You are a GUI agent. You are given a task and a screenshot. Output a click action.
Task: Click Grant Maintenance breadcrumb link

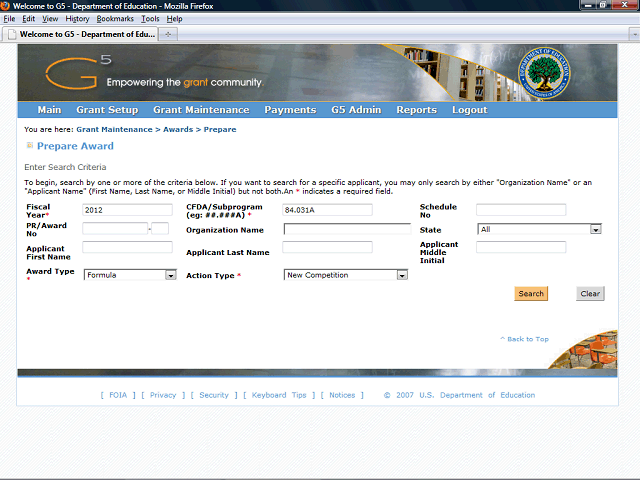click(114, 129)
